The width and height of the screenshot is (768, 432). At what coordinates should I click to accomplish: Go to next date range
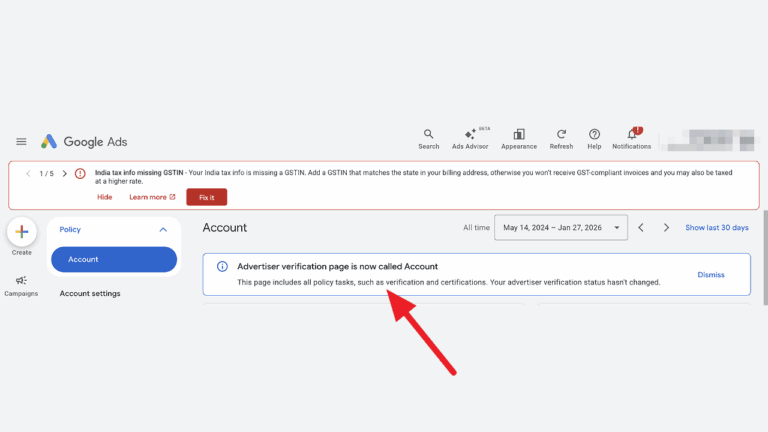click(666, 228)
